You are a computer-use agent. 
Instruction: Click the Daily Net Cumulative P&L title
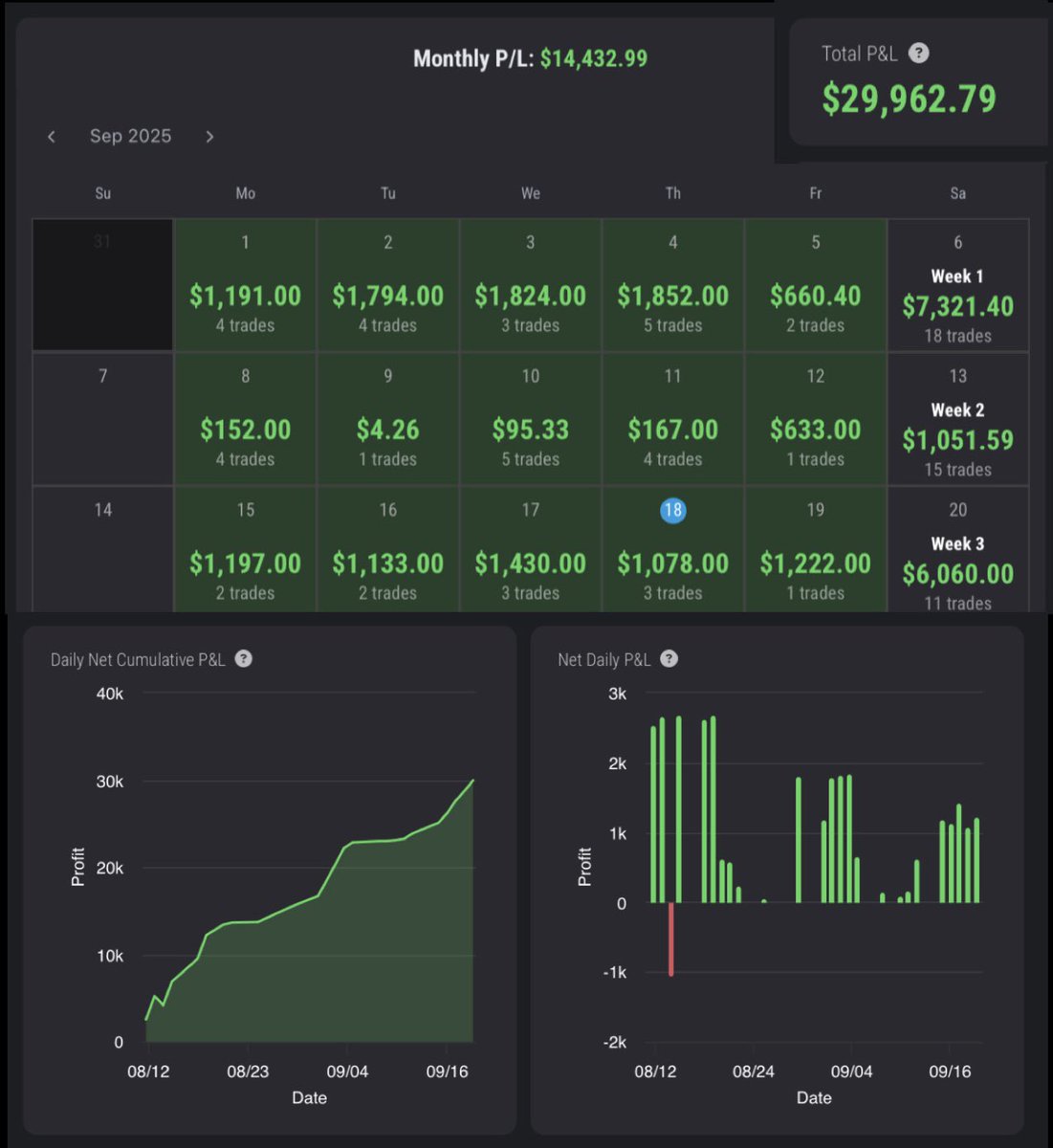coord(138,659)
